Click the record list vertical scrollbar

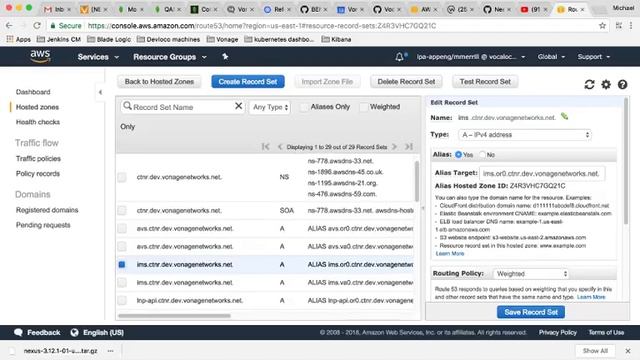coord(417,181)
